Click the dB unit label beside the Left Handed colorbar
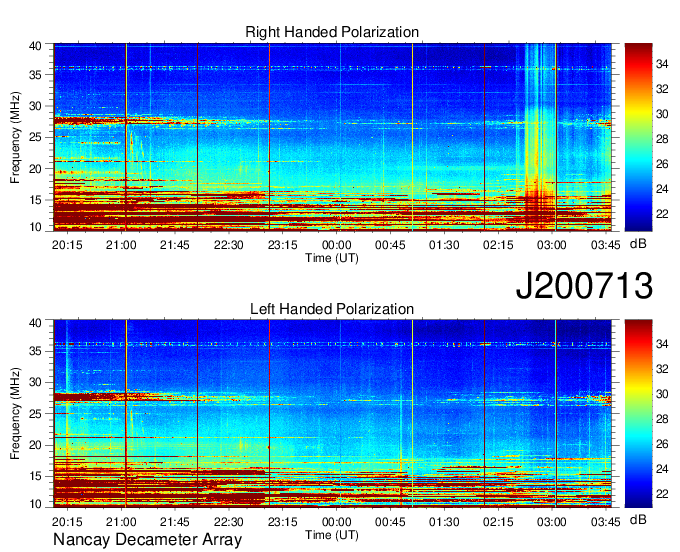 pos(638,519)
